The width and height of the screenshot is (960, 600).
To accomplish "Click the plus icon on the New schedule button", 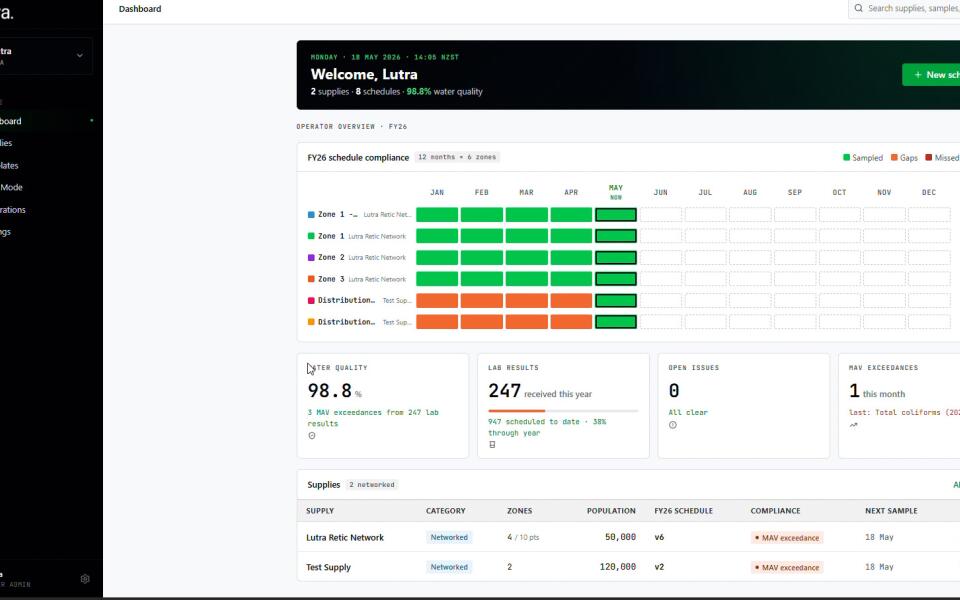I will click(x=918, y=75).
